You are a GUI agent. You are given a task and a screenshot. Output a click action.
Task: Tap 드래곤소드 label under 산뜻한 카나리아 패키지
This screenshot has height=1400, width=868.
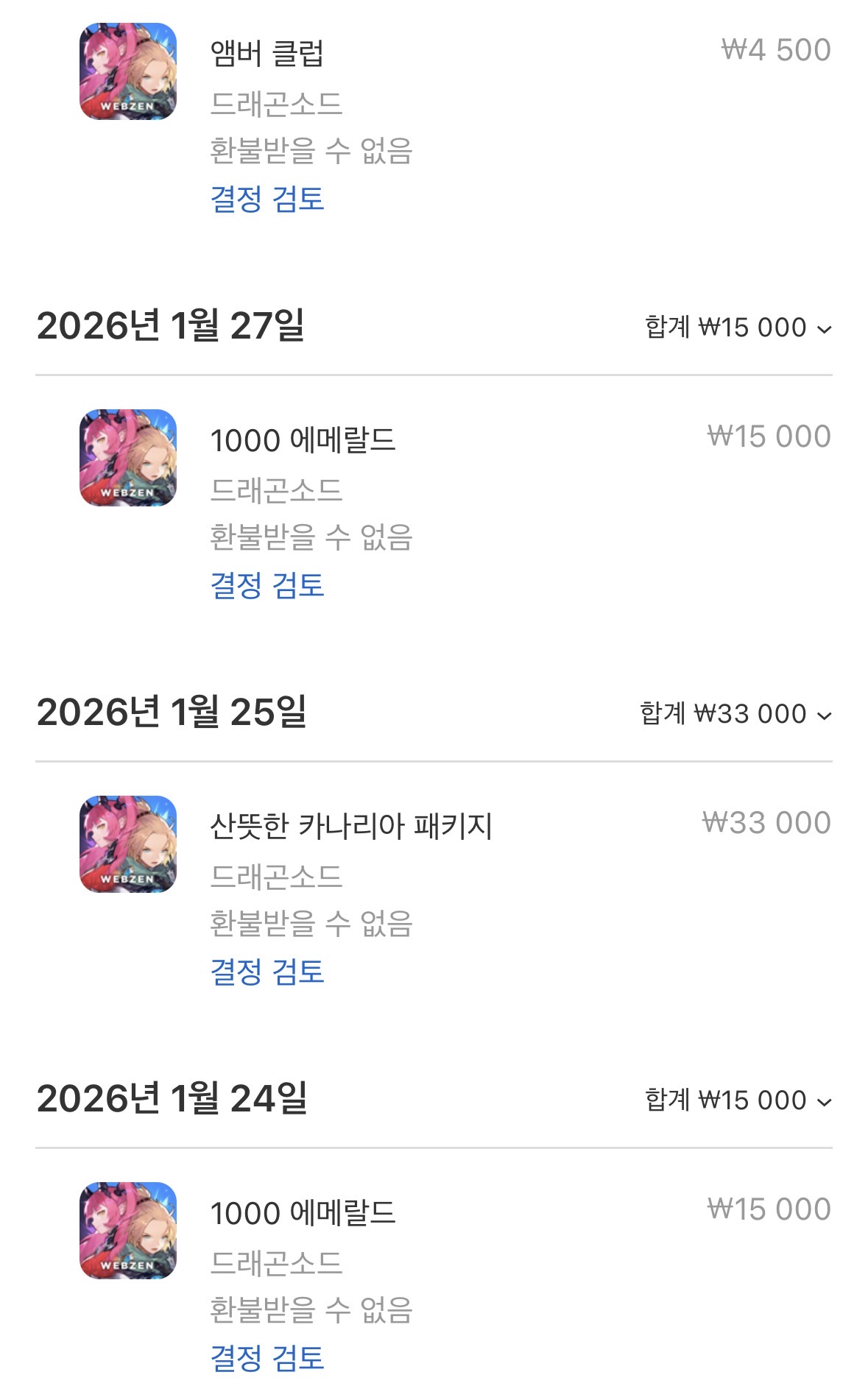pyautogui.click(x=276, y=876)
